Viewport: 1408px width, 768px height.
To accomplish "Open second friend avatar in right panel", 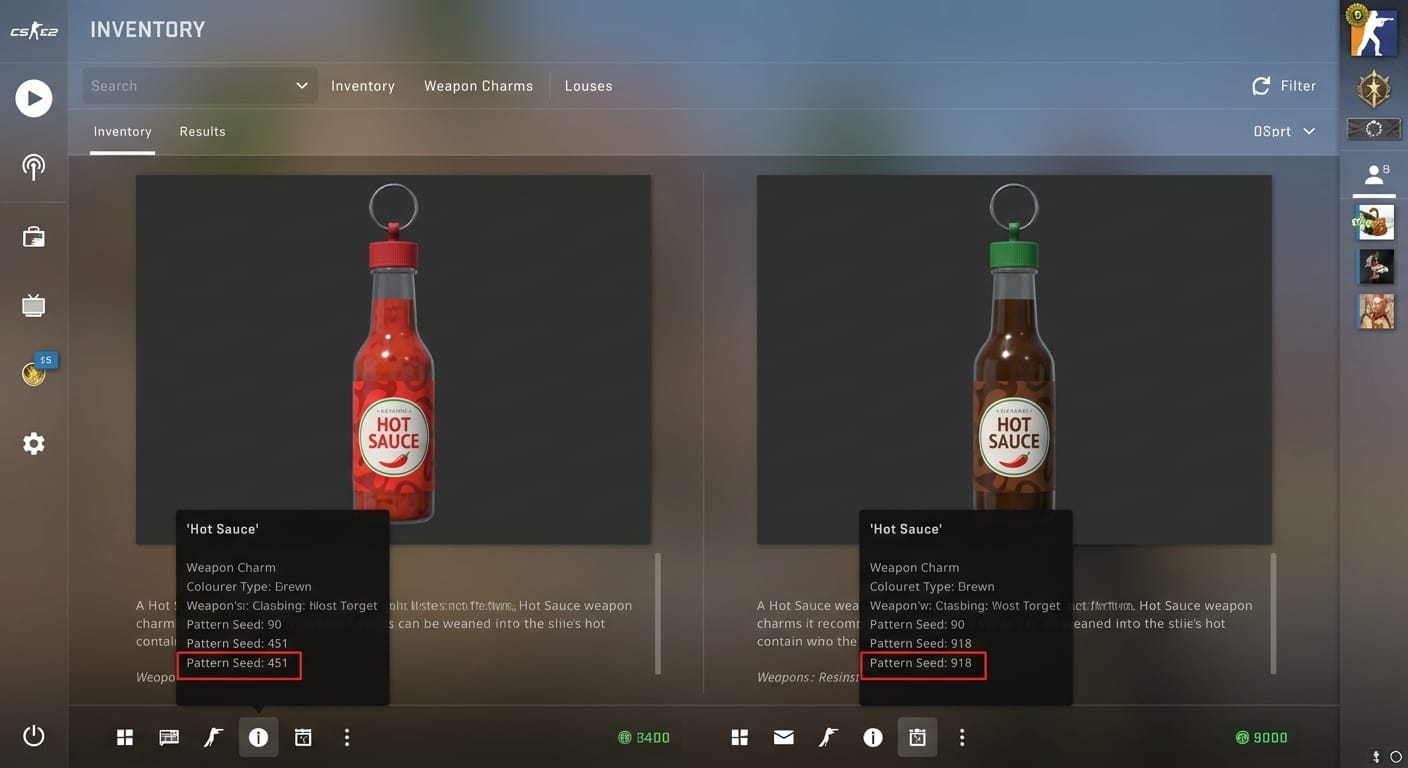I will point(1376,267).
